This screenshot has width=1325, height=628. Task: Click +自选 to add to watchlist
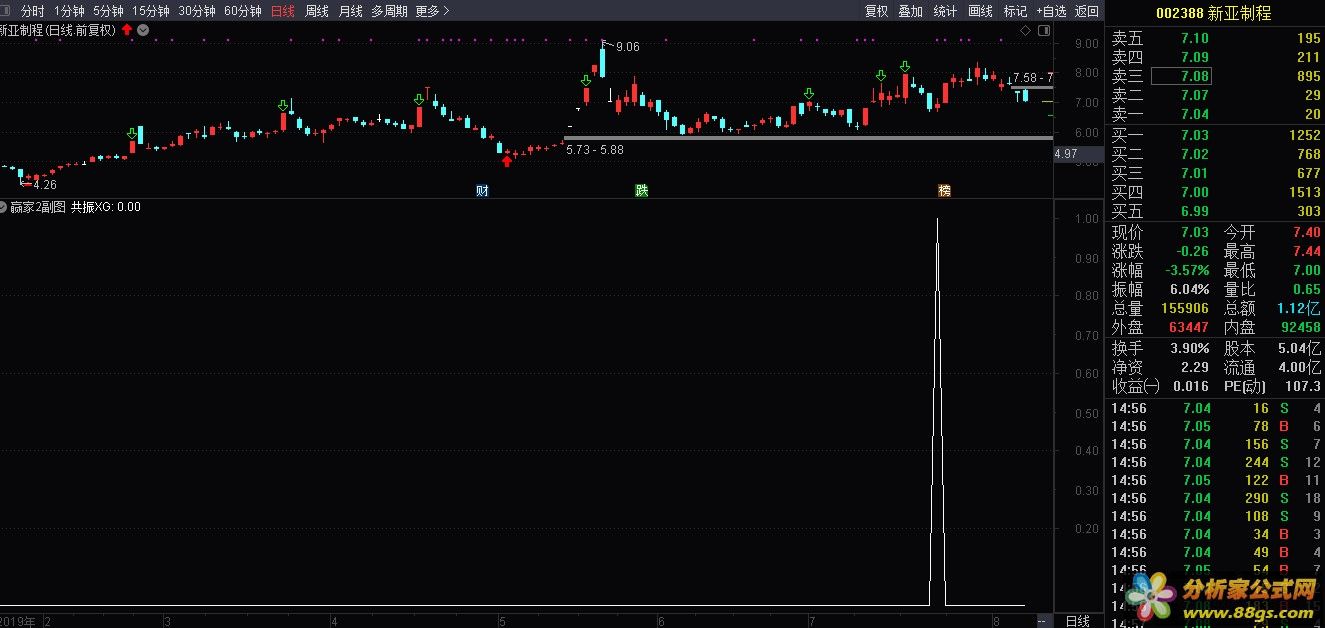1051,11
